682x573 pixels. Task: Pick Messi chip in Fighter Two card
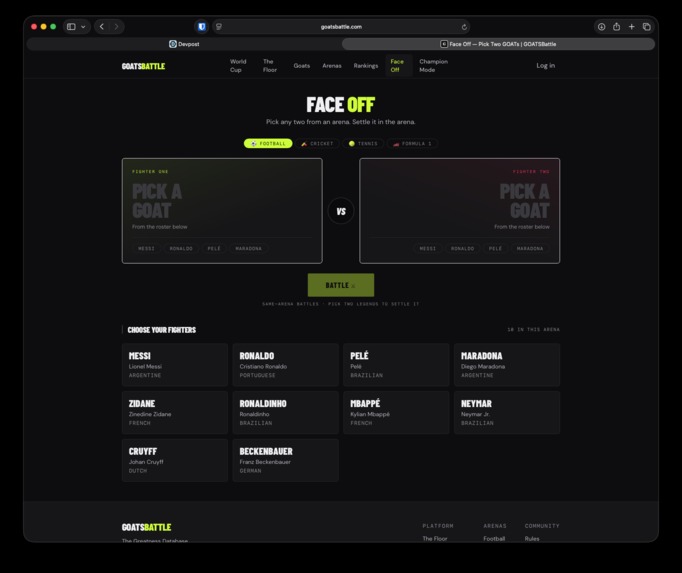coord(428,248)
